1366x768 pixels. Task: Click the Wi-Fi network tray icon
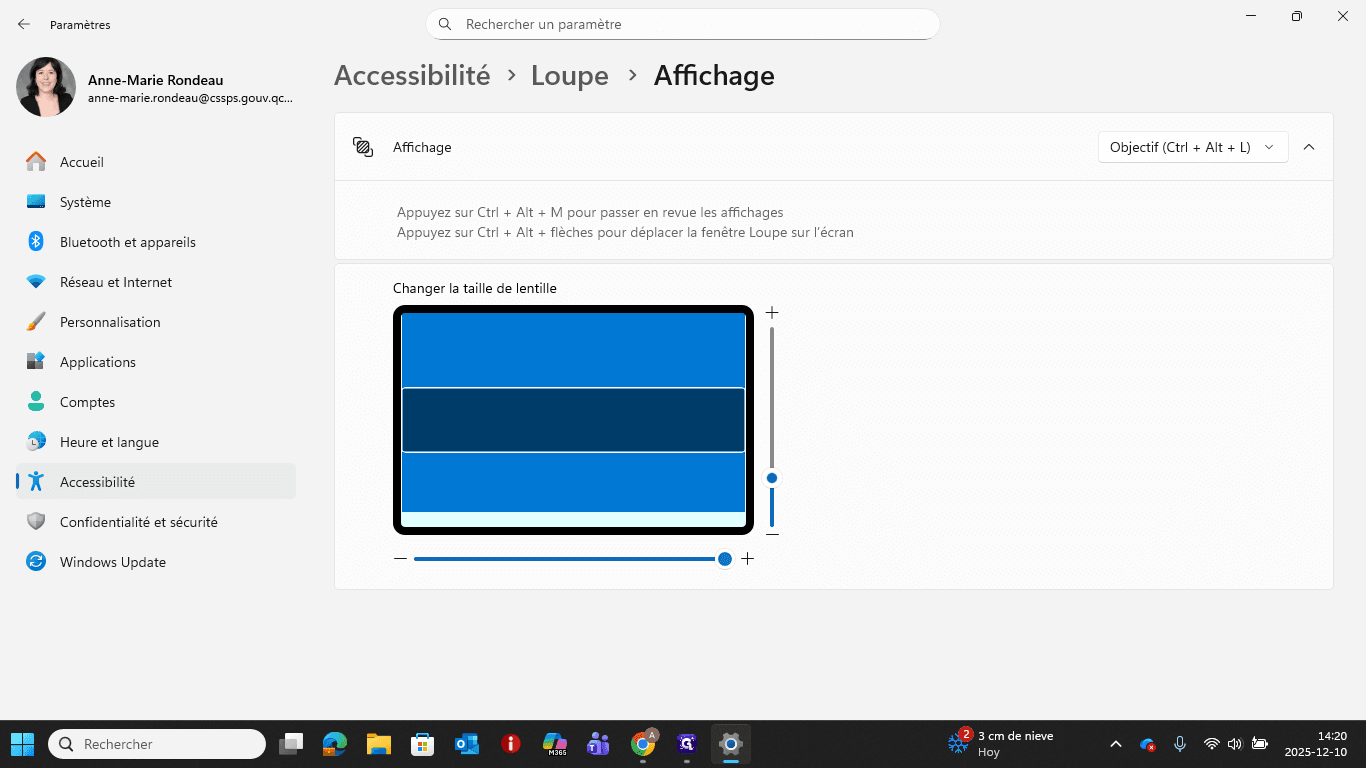(1212, 744)
